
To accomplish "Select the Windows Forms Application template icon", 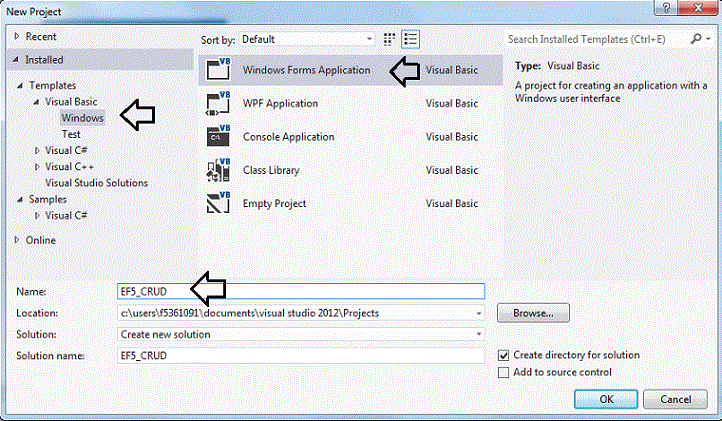I will click(218, 70).
